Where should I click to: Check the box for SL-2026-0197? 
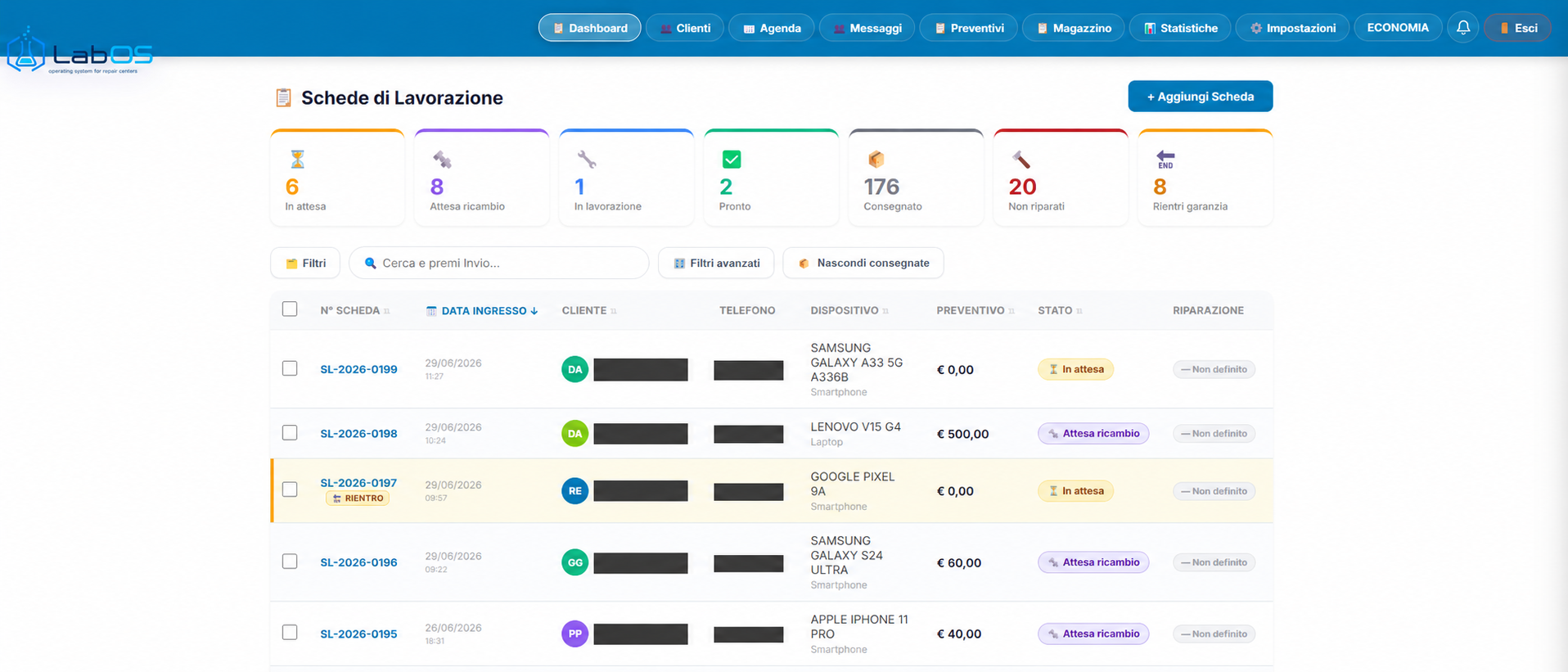point(290,489)
